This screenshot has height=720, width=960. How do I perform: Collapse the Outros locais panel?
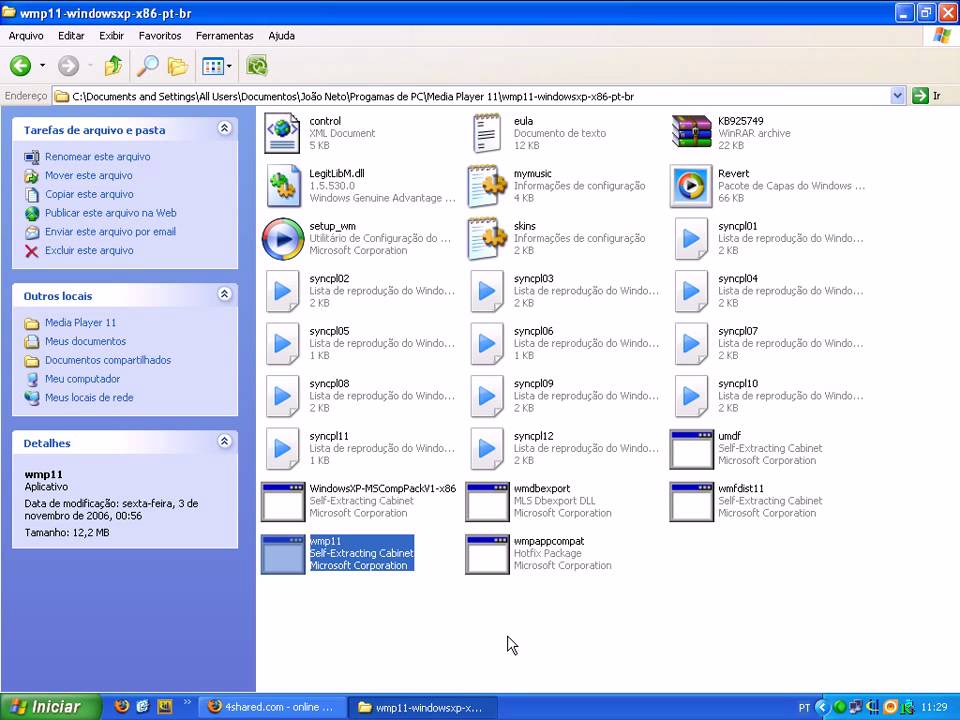click(225, 294)
